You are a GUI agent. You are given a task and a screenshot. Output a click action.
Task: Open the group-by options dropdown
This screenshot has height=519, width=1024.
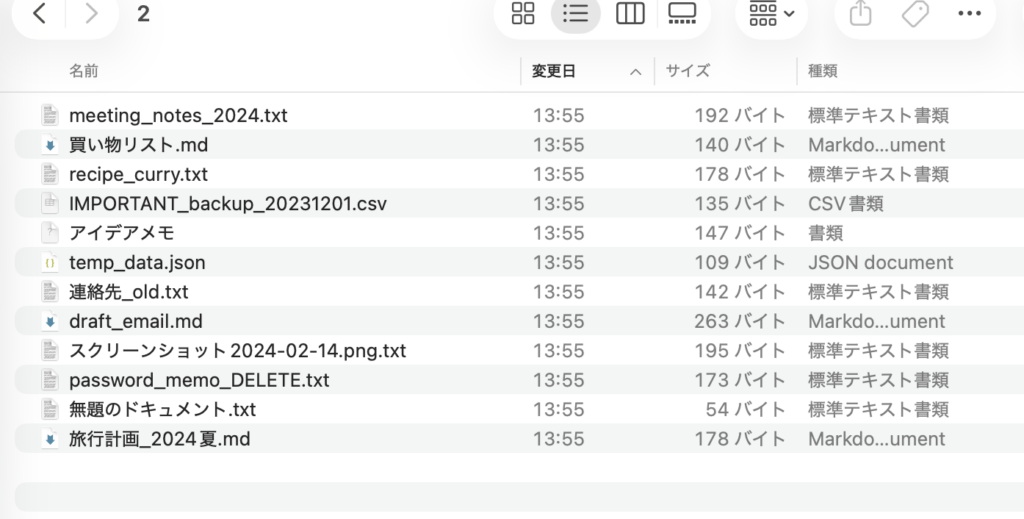(x=772, y=14)
